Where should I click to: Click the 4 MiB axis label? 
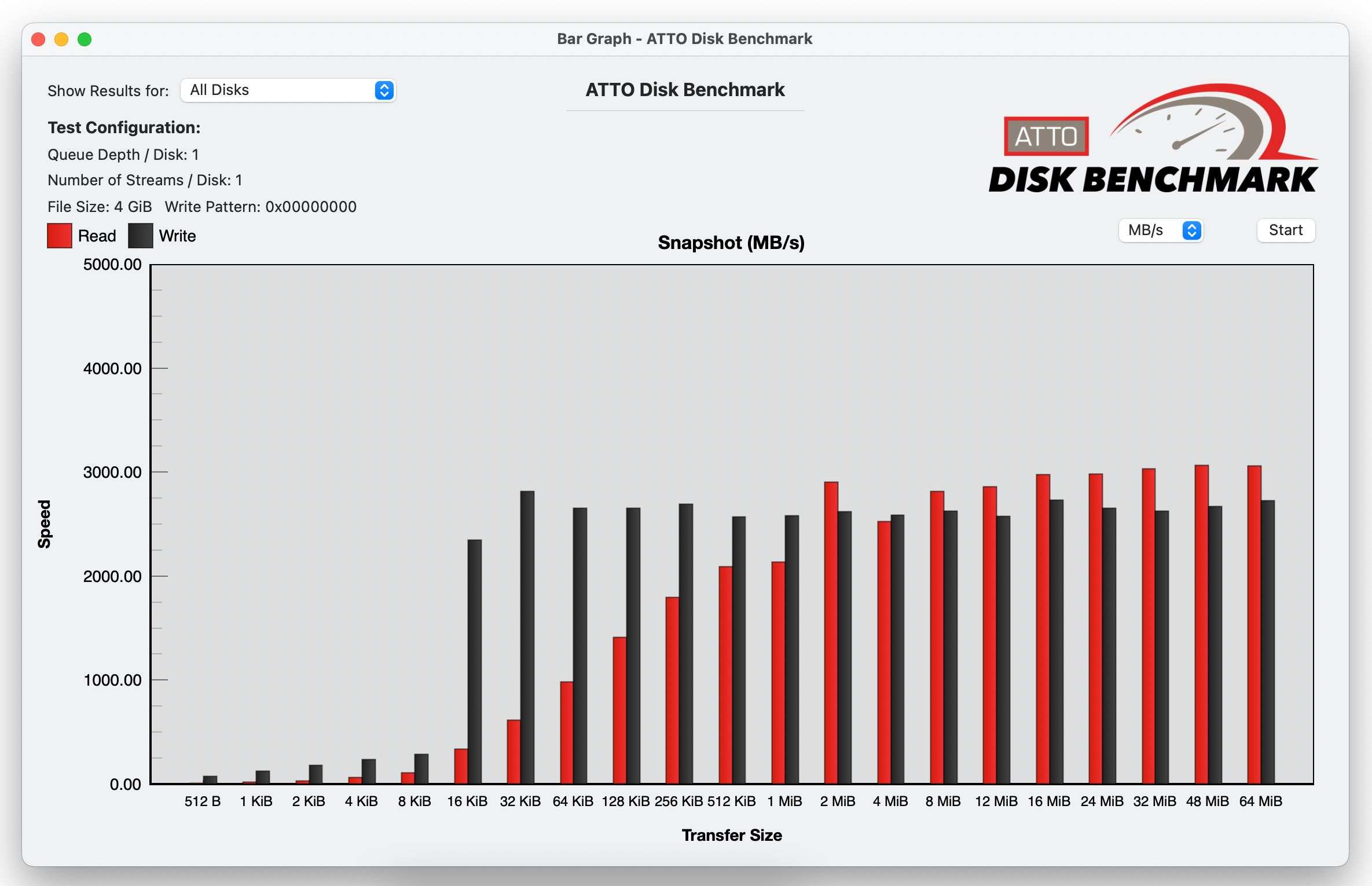[x=890, y=801]
